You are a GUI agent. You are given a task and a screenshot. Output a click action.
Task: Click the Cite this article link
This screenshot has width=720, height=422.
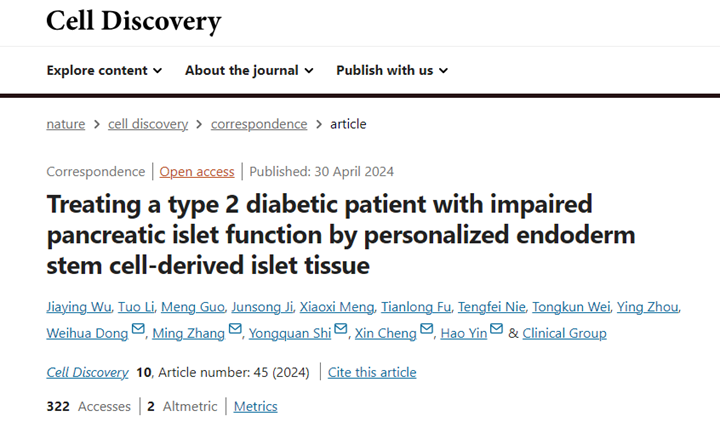(372, 372)
